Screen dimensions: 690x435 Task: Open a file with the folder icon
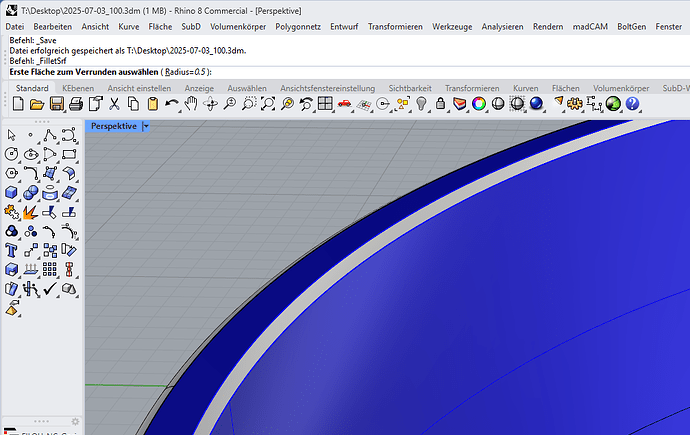coord(37,104)
